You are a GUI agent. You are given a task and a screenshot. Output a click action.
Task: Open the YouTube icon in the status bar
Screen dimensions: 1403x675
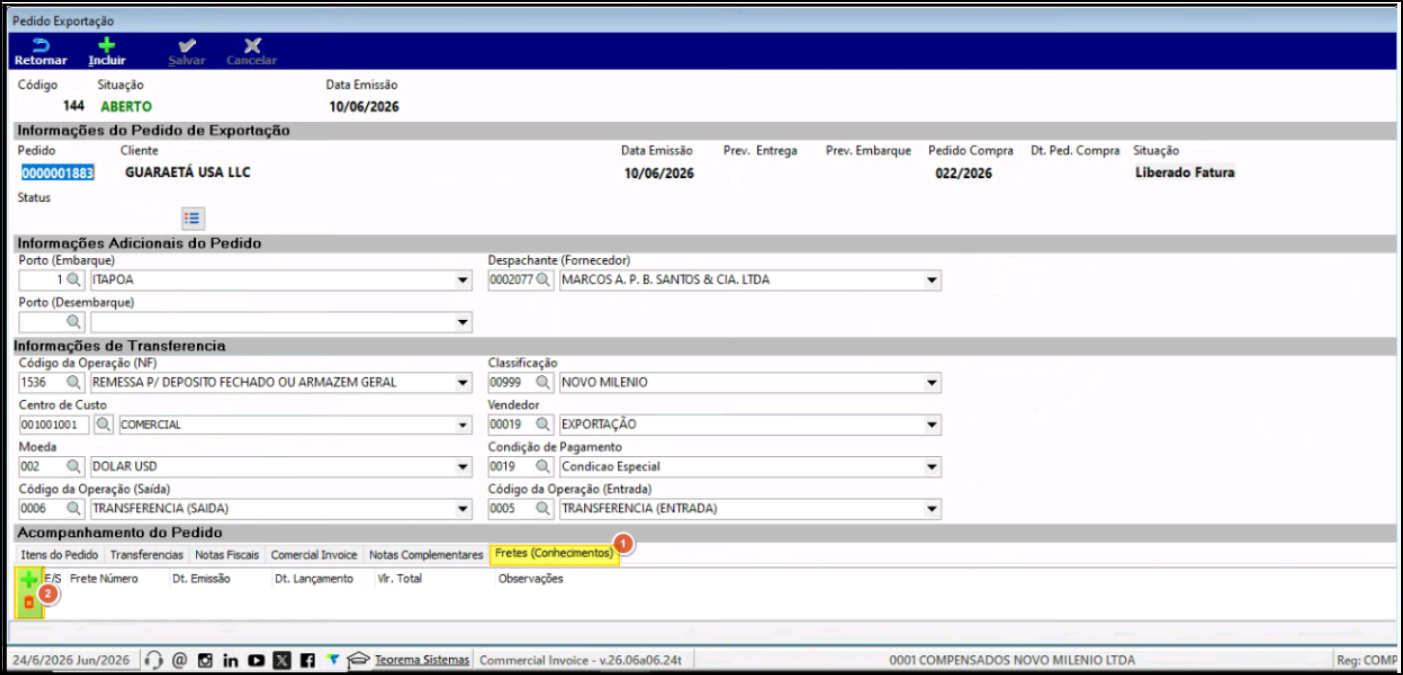click(256, 660)
